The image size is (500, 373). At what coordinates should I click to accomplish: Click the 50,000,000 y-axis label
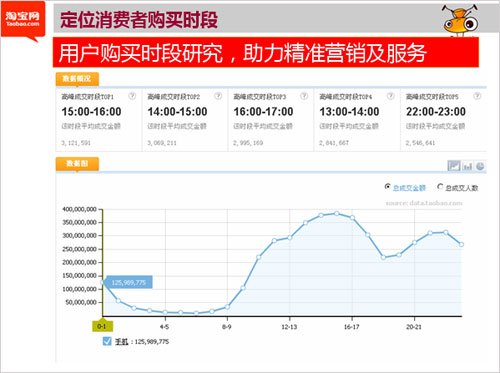(81, 302)
